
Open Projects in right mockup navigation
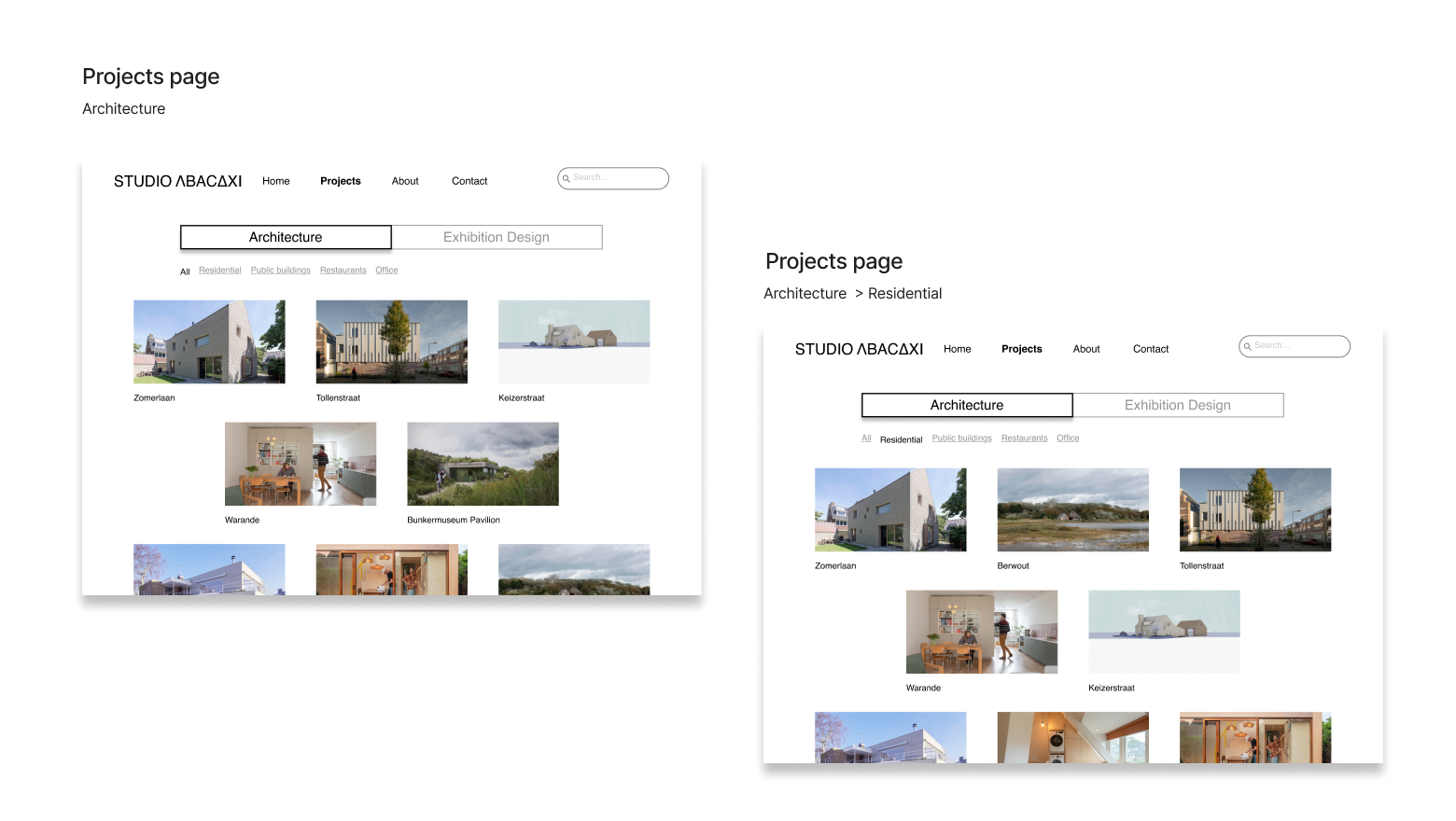[x=1022, y=349]
